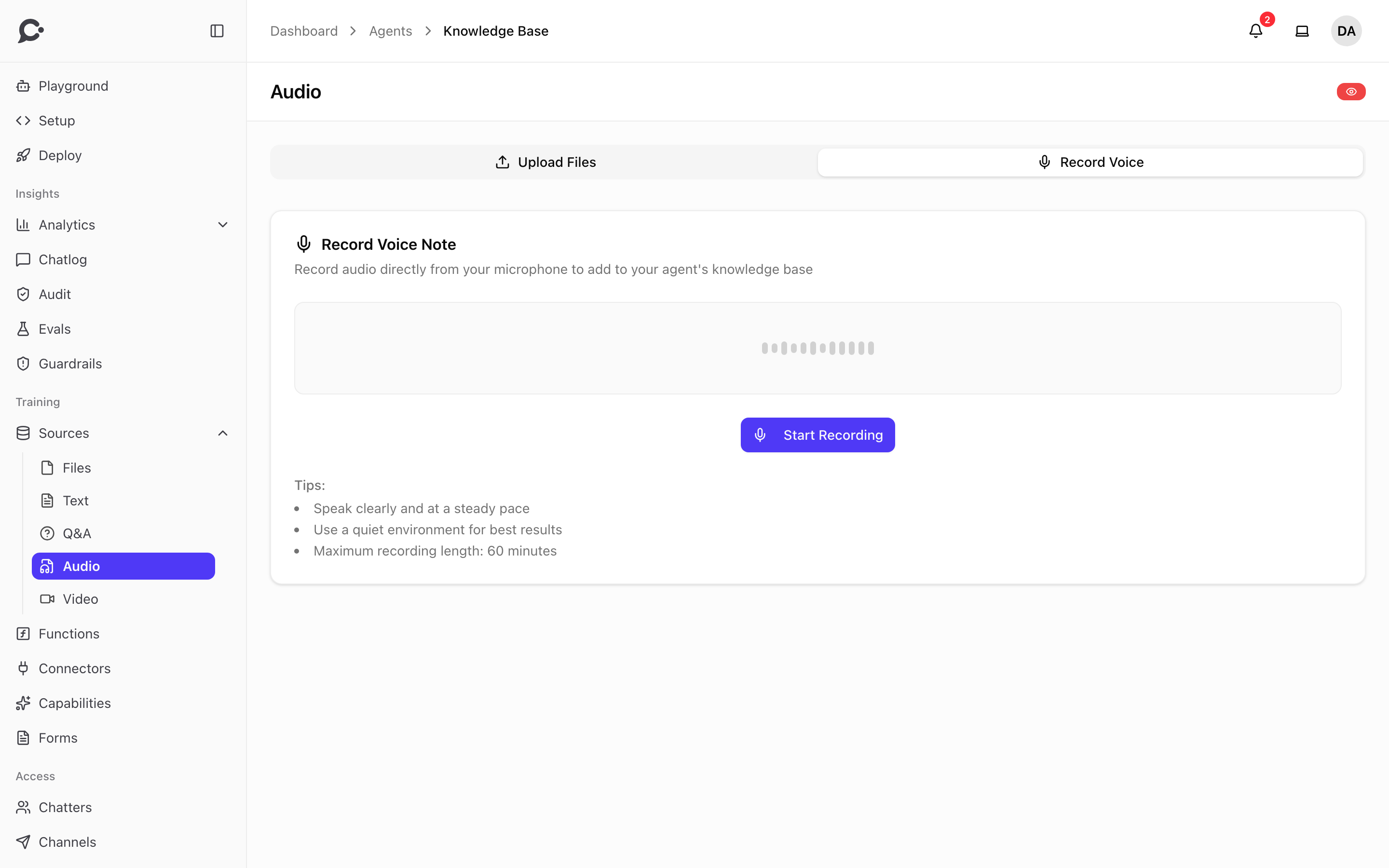Open Guardrails in the sidebar

123,364
